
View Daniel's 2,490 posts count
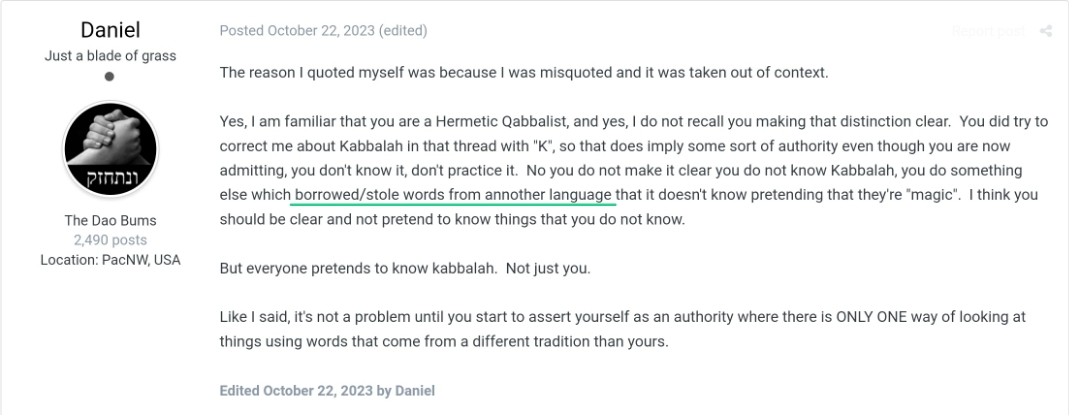[110, 240]
